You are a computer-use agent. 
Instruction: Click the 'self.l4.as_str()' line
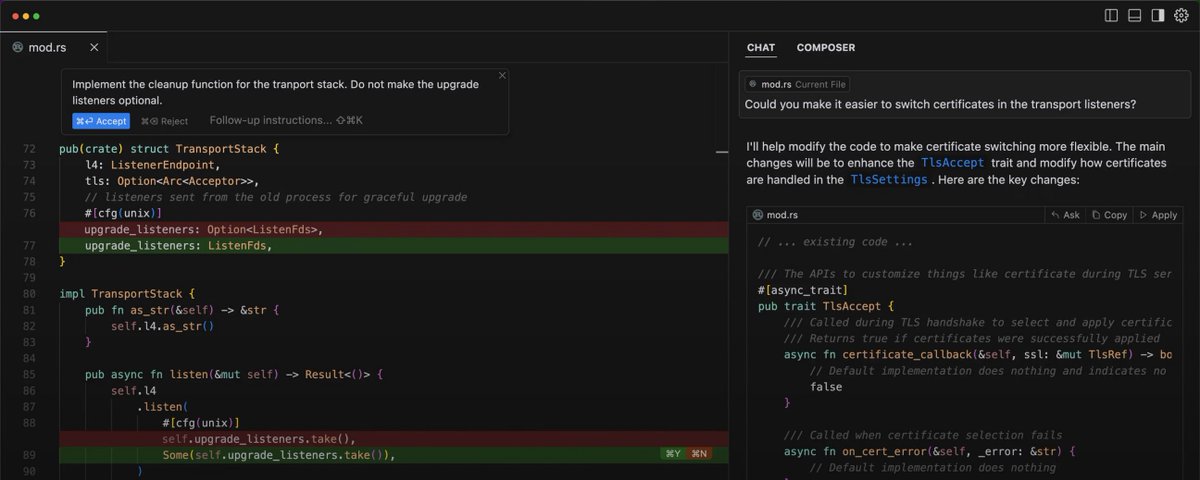(163, 326)
